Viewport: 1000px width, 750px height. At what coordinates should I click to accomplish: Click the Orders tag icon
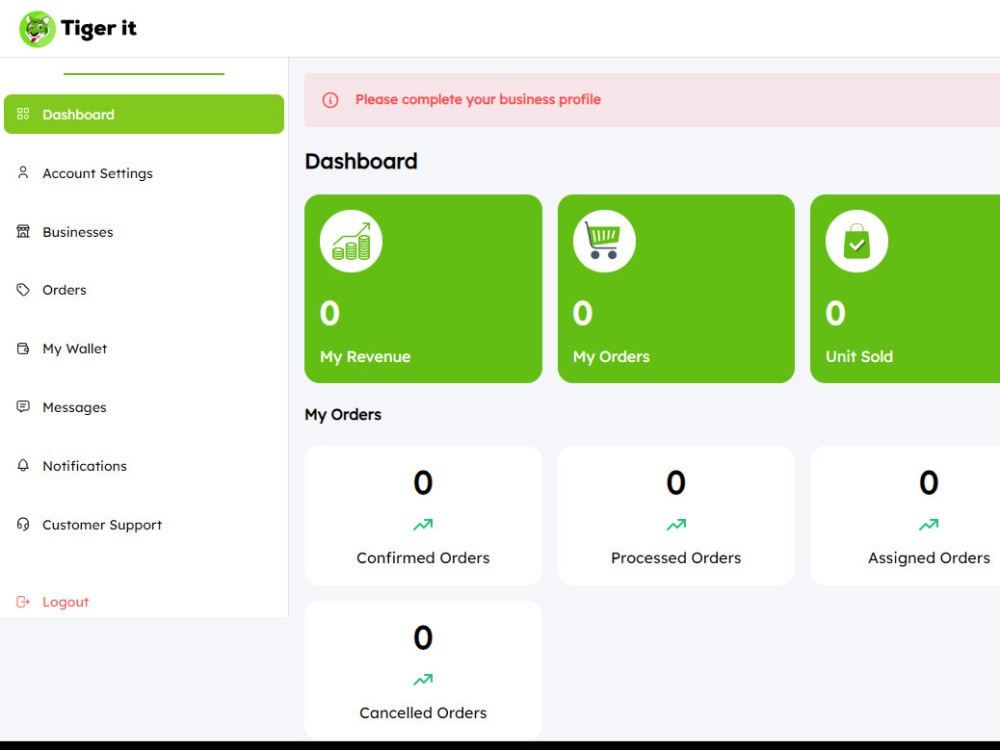23,290
